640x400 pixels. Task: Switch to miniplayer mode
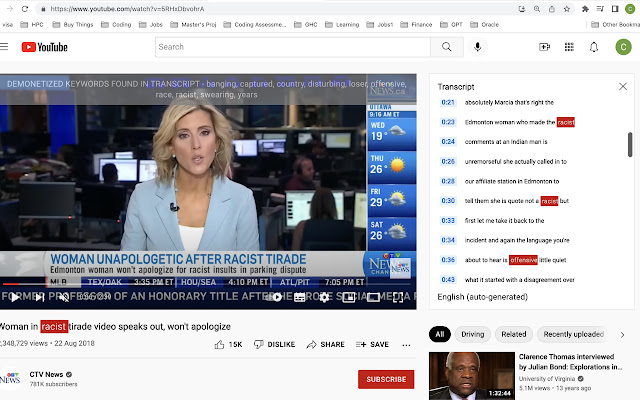click(x=349, y=297)
